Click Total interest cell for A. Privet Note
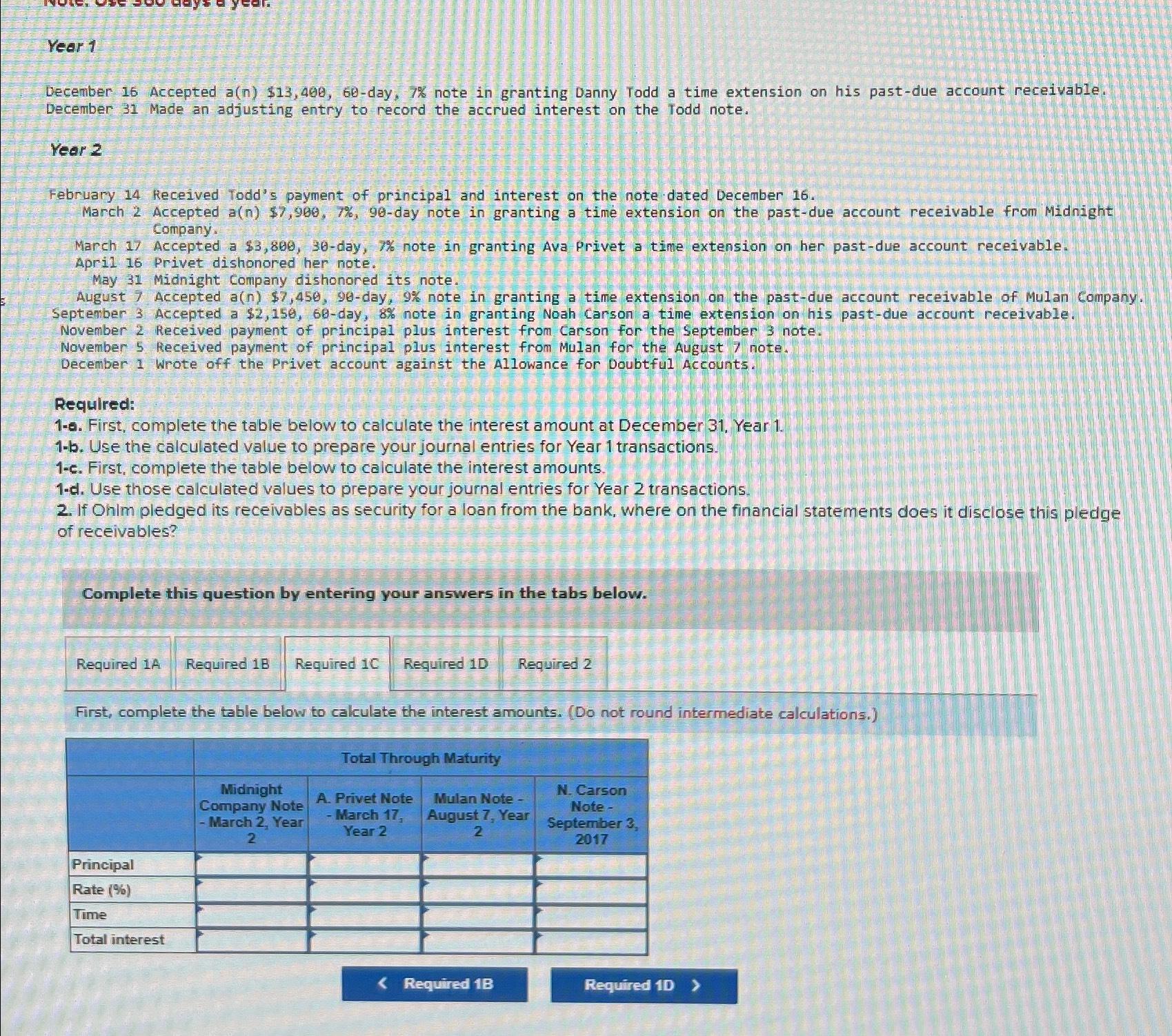 pos(365,941)
